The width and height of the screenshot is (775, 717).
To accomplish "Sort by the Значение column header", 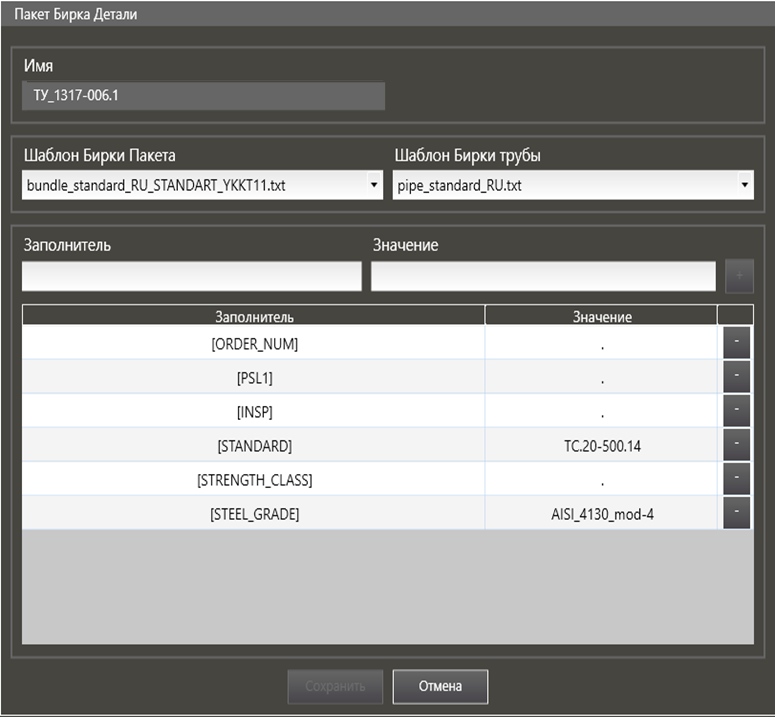I will [x=602, y=316].
